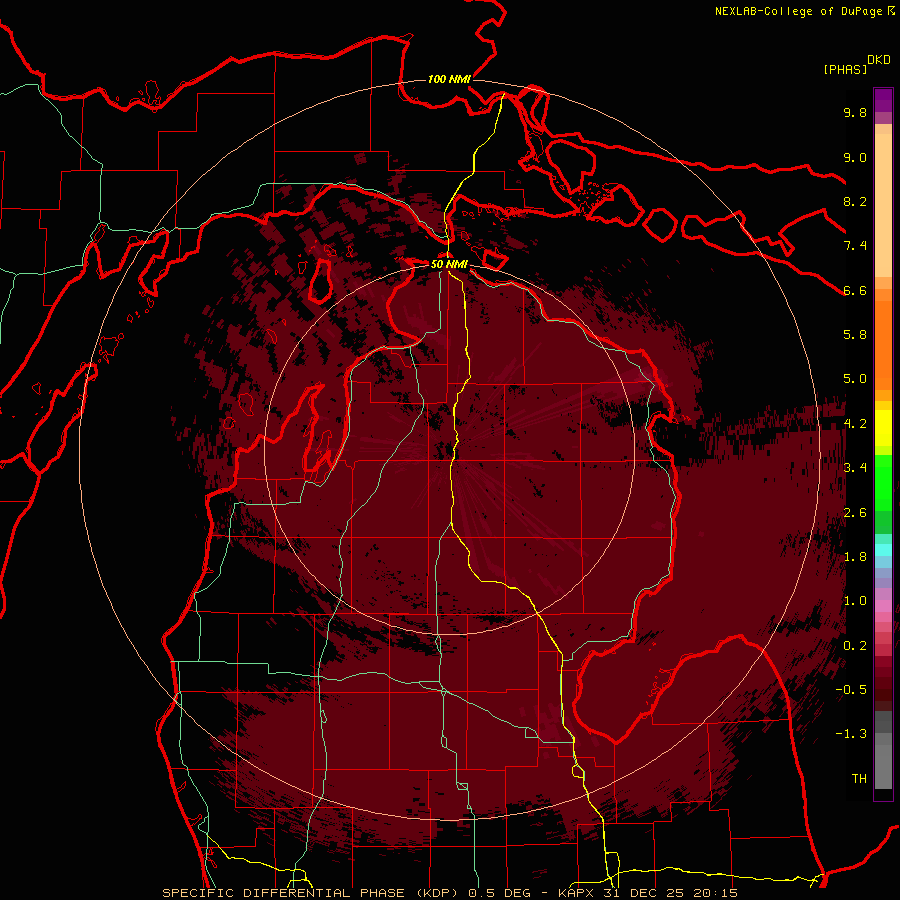Image resolution: width=900 pixels, height=900 pixels.
Task: Click the 100 NMI range ring label
Action: (x=449, y=79)
